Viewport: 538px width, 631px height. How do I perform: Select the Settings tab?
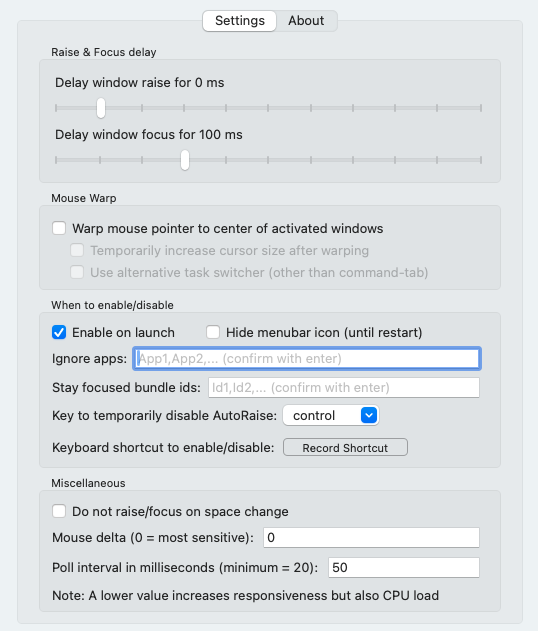click(239, 21)
